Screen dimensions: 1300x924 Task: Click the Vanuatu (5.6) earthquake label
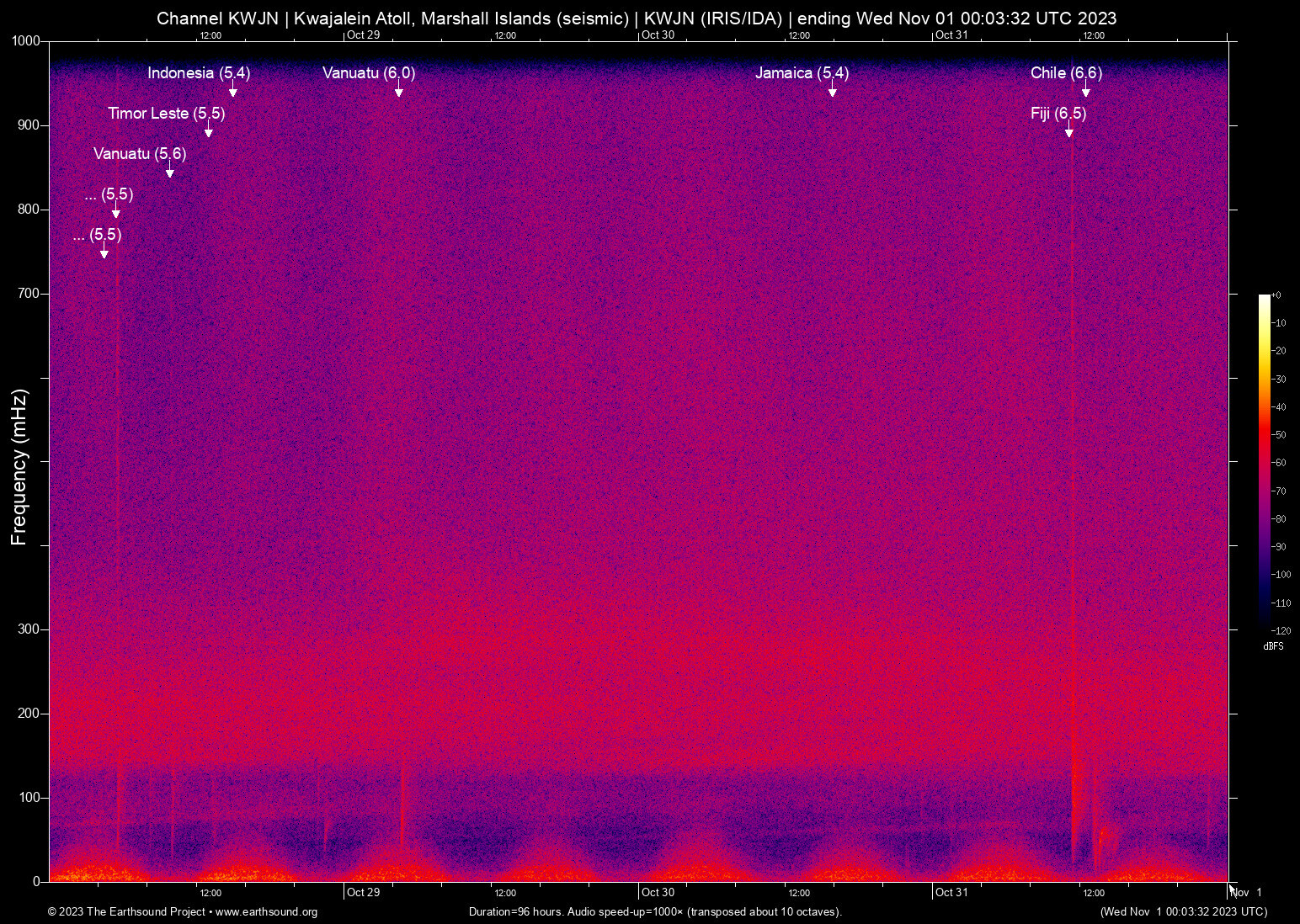click(141, 154)
